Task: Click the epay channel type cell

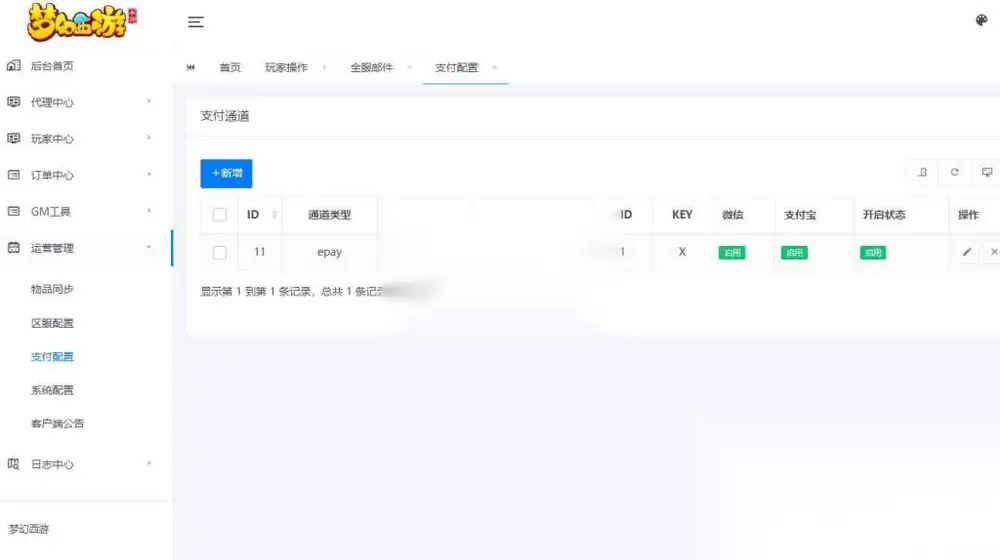Action: pyautogui.click(x=330, y=252)
